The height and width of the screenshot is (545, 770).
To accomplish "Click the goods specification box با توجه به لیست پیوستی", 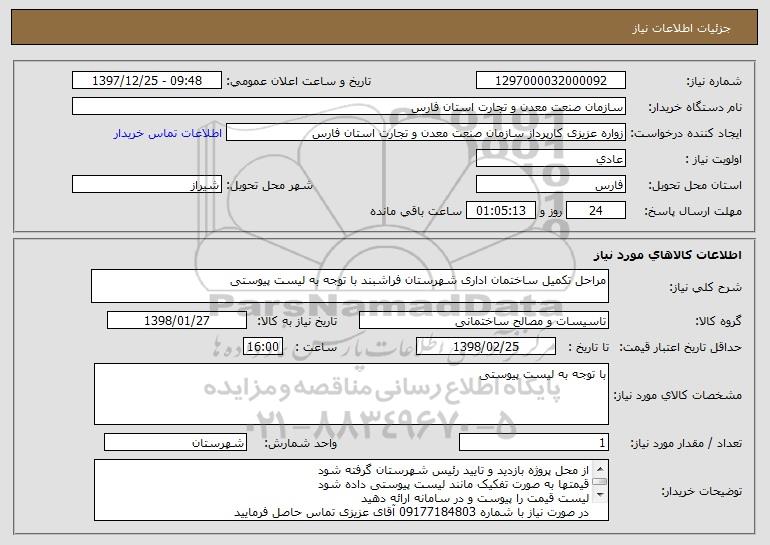I will click(351, 394).
